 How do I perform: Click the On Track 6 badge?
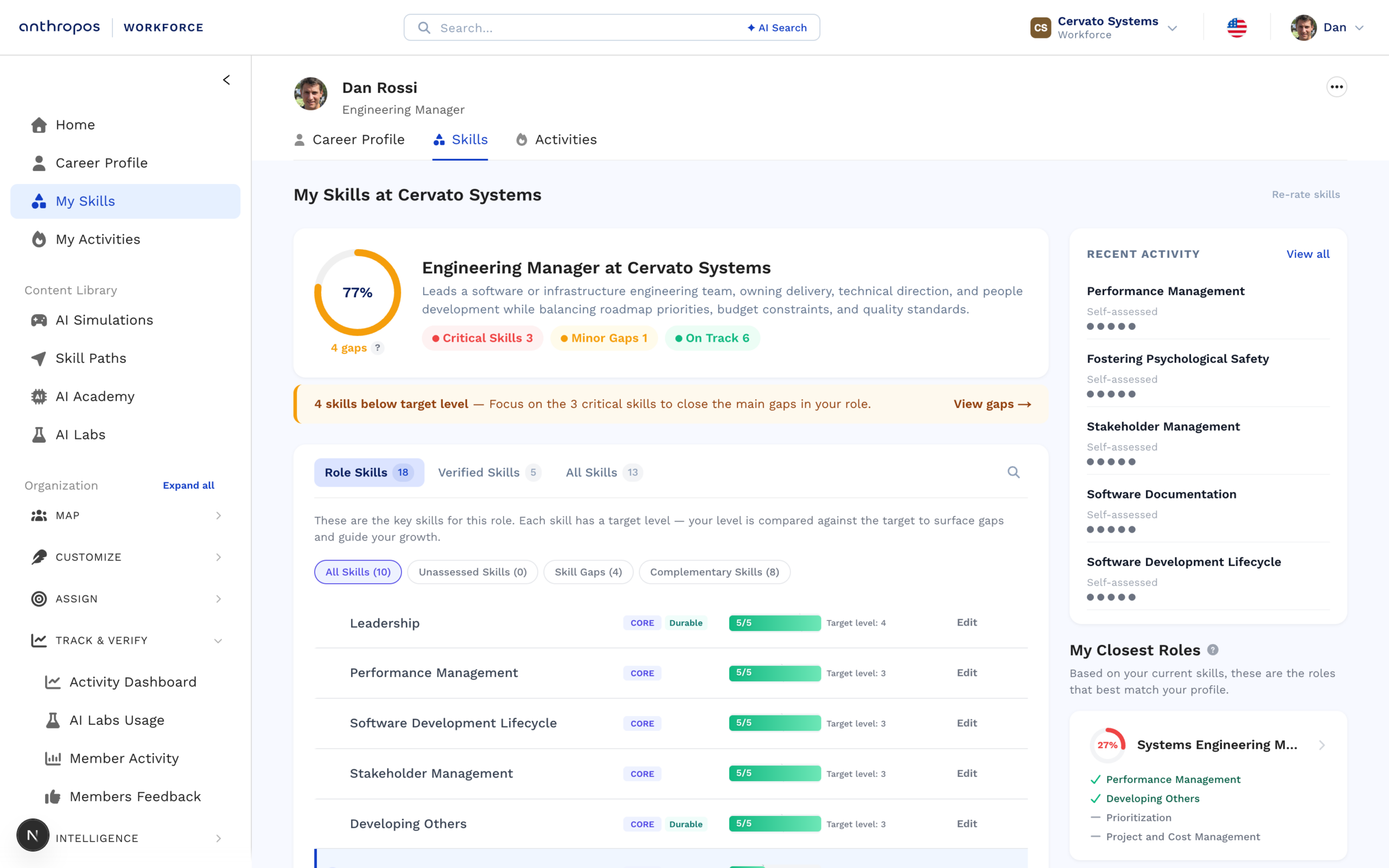click(712, 338)
